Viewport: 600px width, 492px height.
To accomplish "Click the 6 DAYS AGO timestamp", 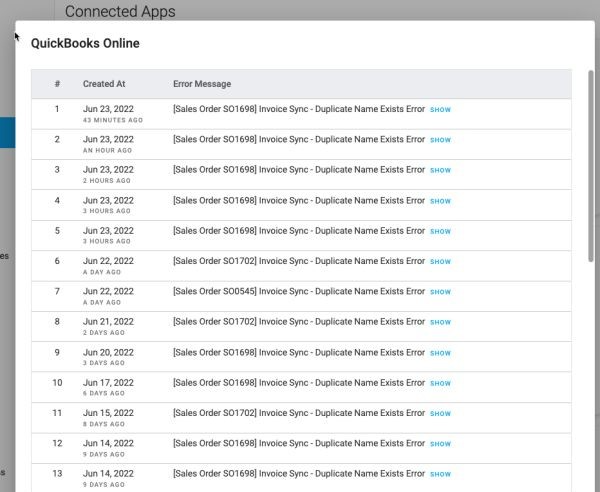I will [104, 393].
